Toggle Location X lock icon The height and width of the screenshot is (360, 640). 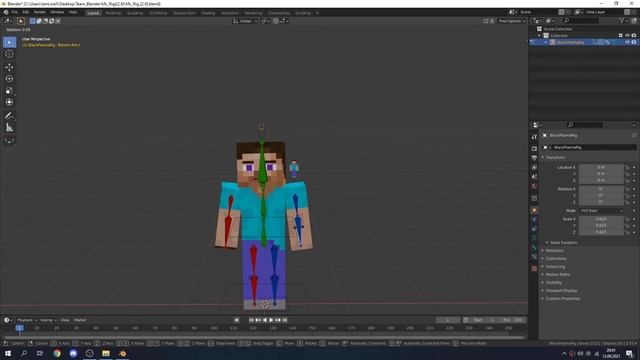click(x=627, y=167)
